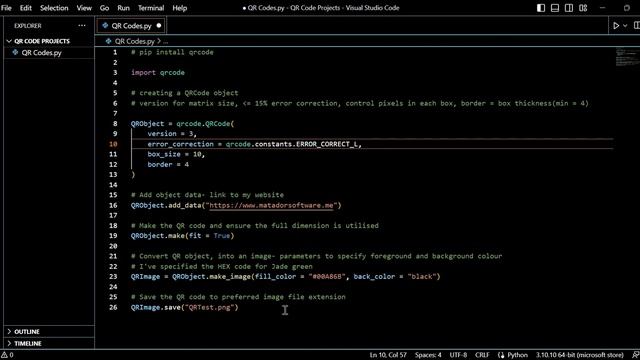The image size is (640, 360).
Task: Select QR Codes.py in the Explorer tree
Action: [x=41, y=53]
